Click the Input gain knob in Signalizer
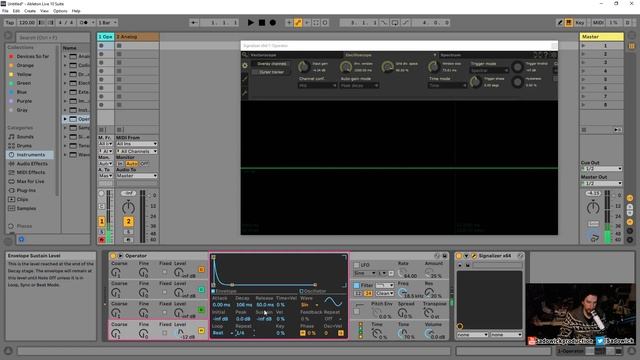The image size is (640, 360). (x=303, y=67)
